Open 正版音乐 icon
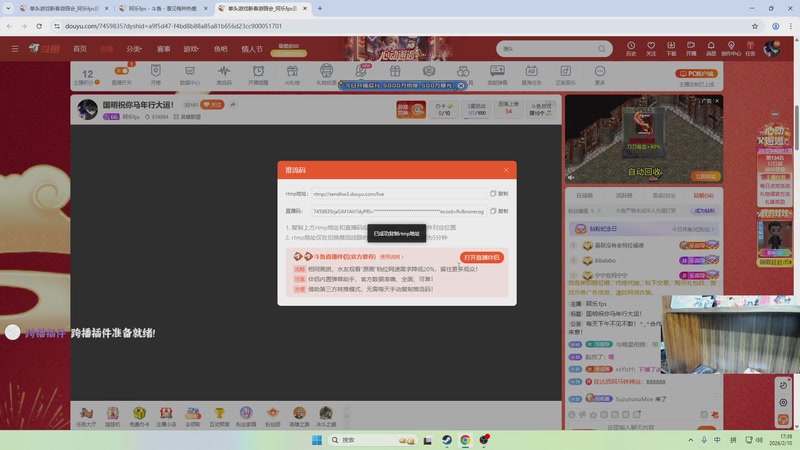The image size is (800, 450). 565,74
